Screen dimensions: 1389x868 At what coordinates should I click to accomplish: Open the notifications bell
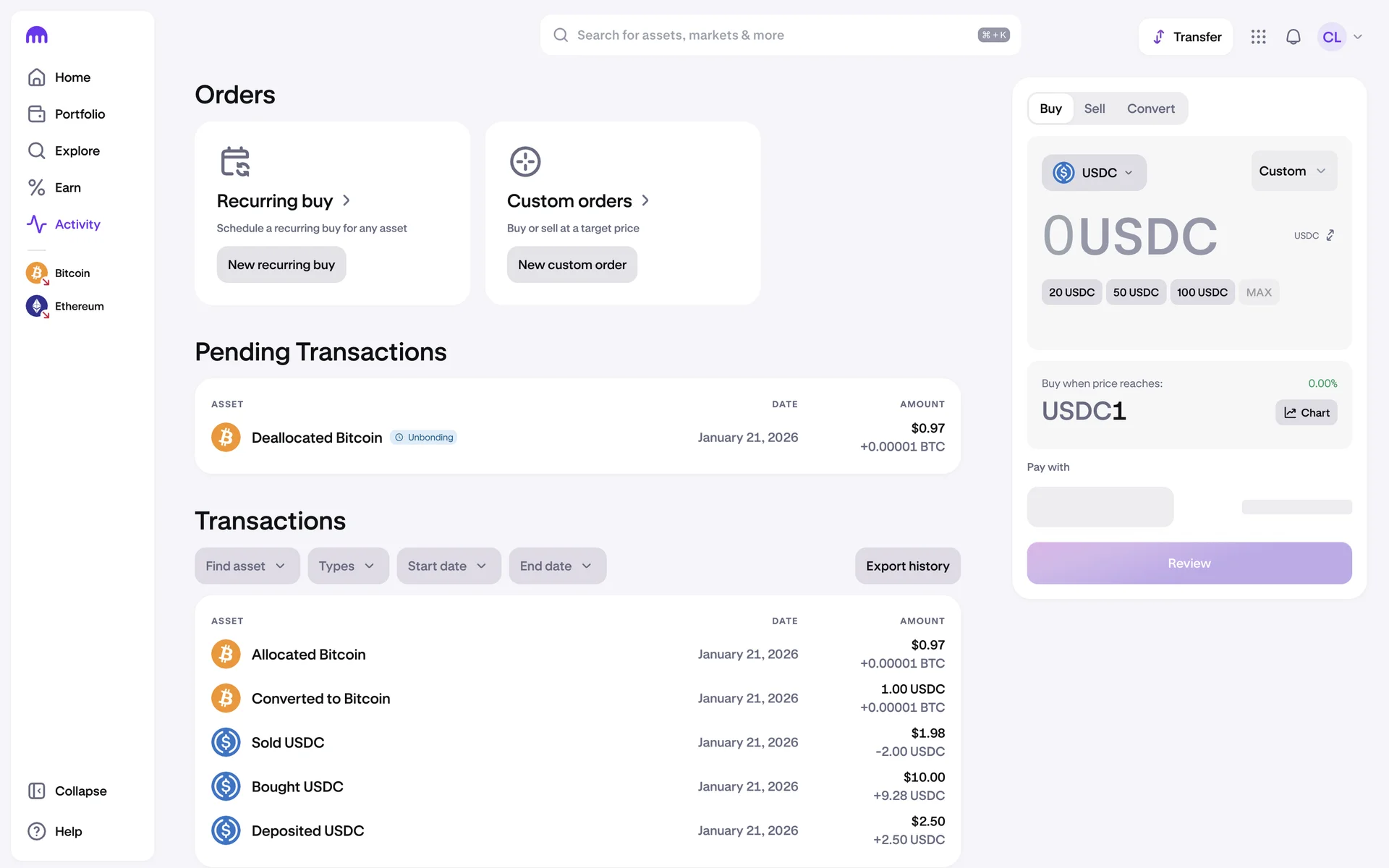pyautogui.click(x=1293, y=37)
